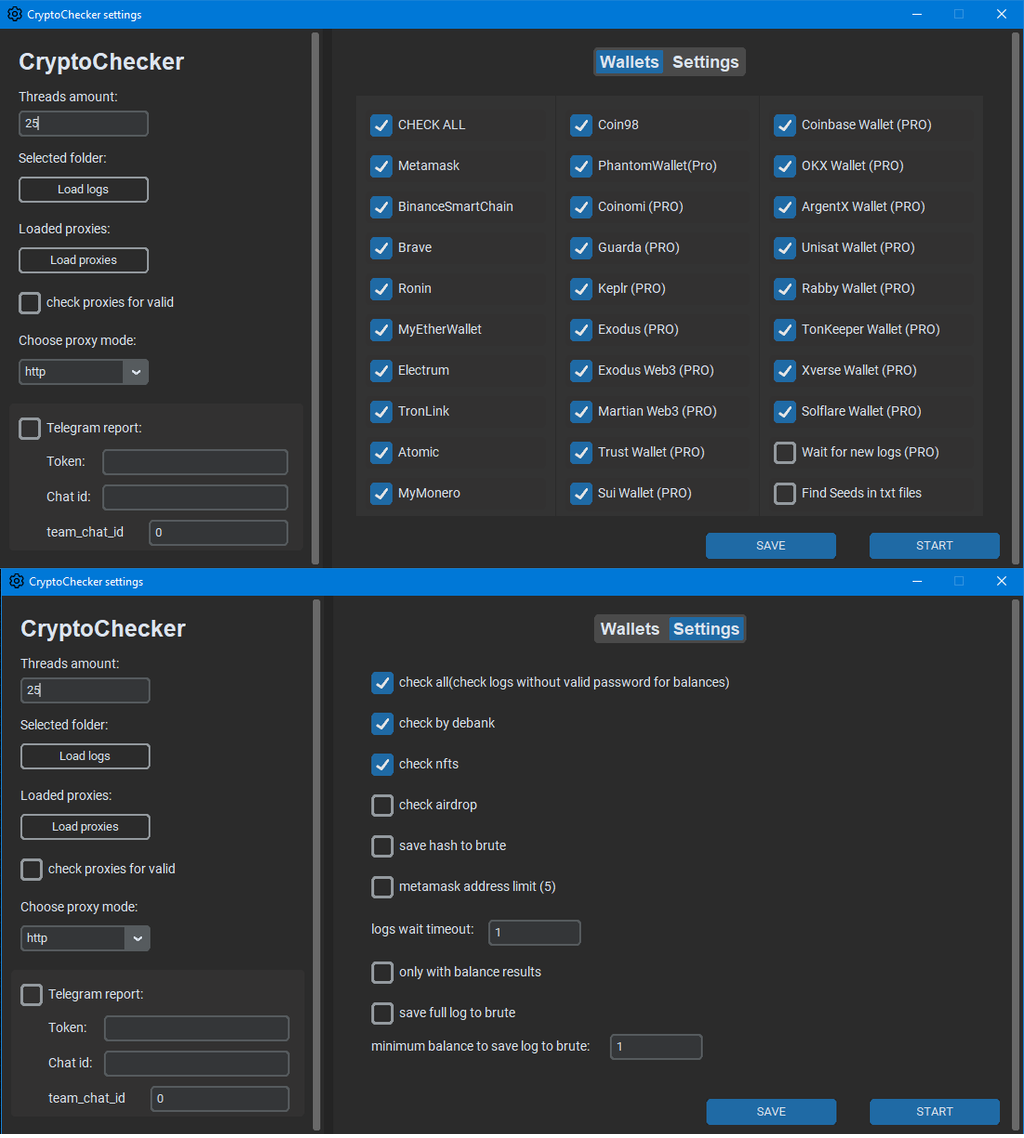Screen dimensions: 1024x1138
Task: Uncheck the 'check by debank' option
Action: click(382, 723)
